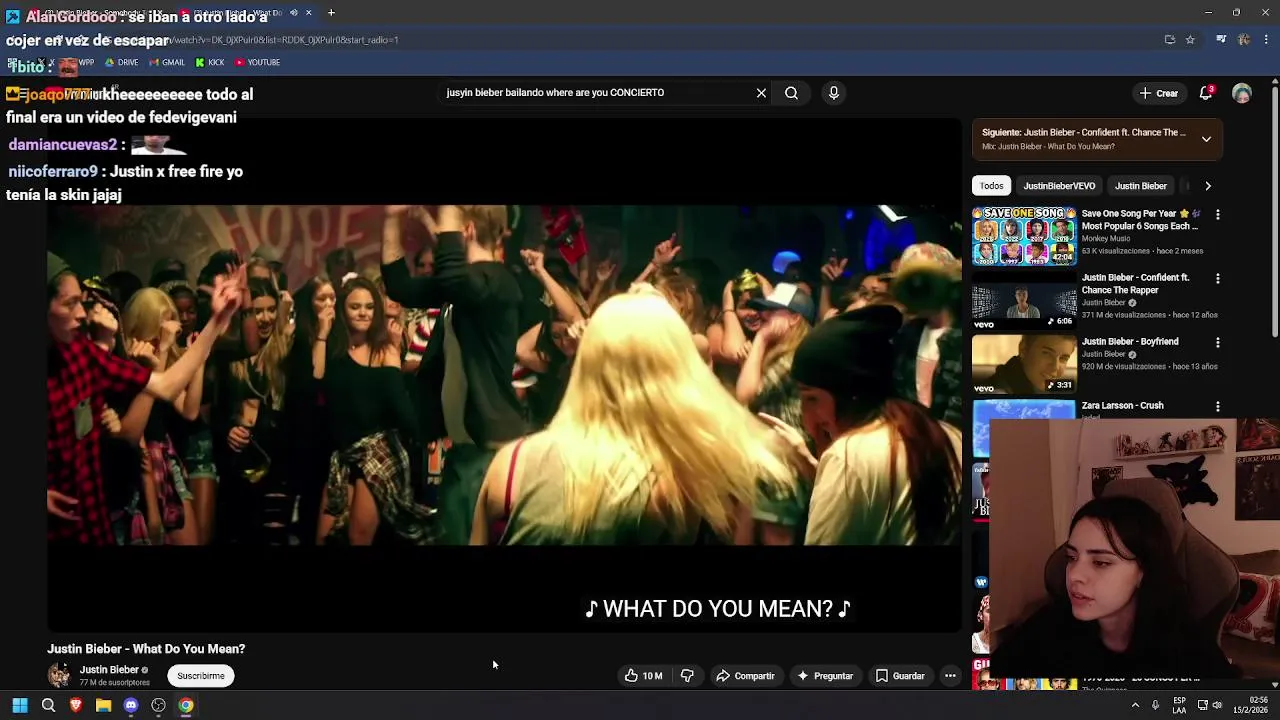Click the Suscribirme button
Viewport: 1280px width, 720px height.
[x=201, y=676]
